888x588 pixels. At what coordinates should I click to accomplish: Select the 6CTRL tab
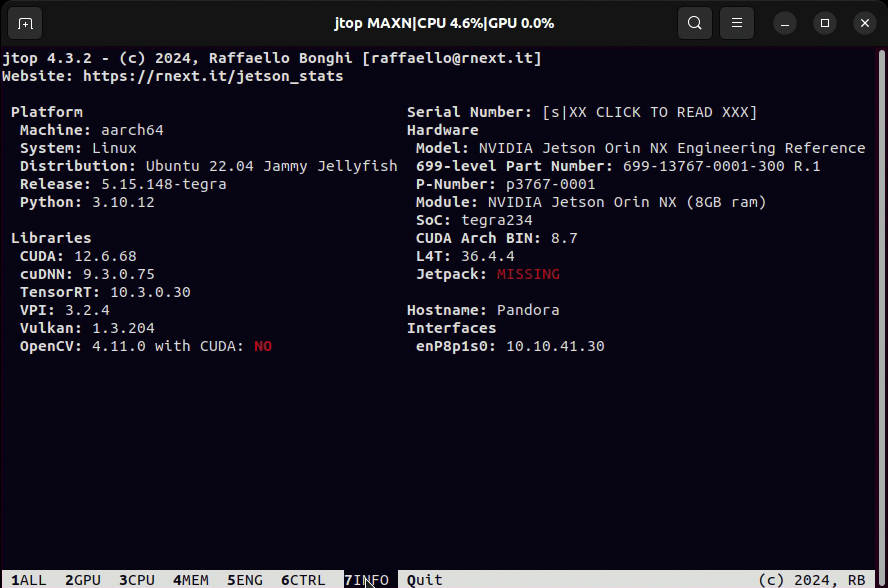click(303, 580)
